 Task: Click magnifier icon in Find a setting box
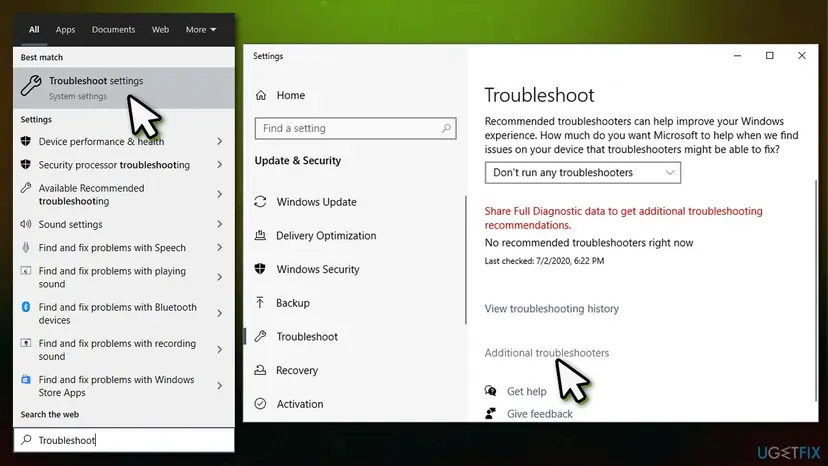[x=446, y=128]
